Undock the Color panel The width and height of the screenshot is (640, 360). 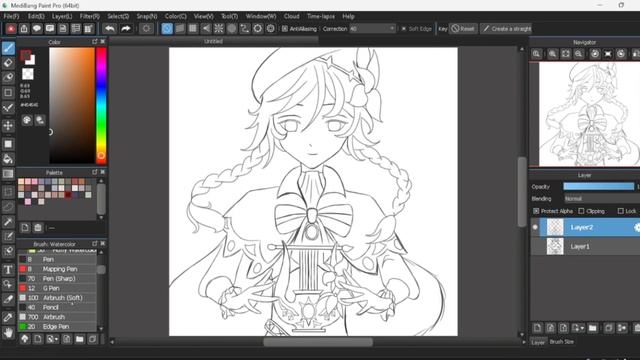point(95,42)
